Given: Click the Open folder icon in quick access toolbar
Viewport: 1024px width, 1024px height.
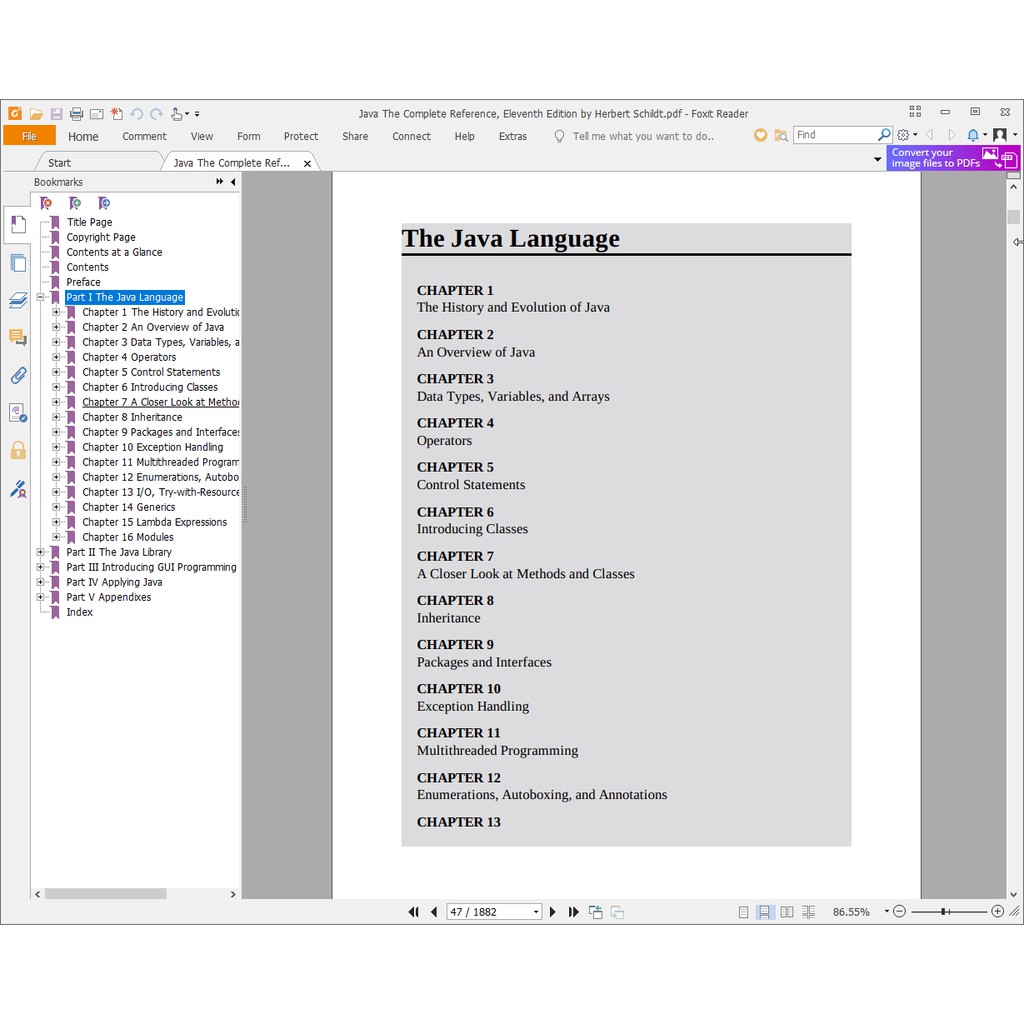Looking at the screenshot, I should click(x=36, y=114).
